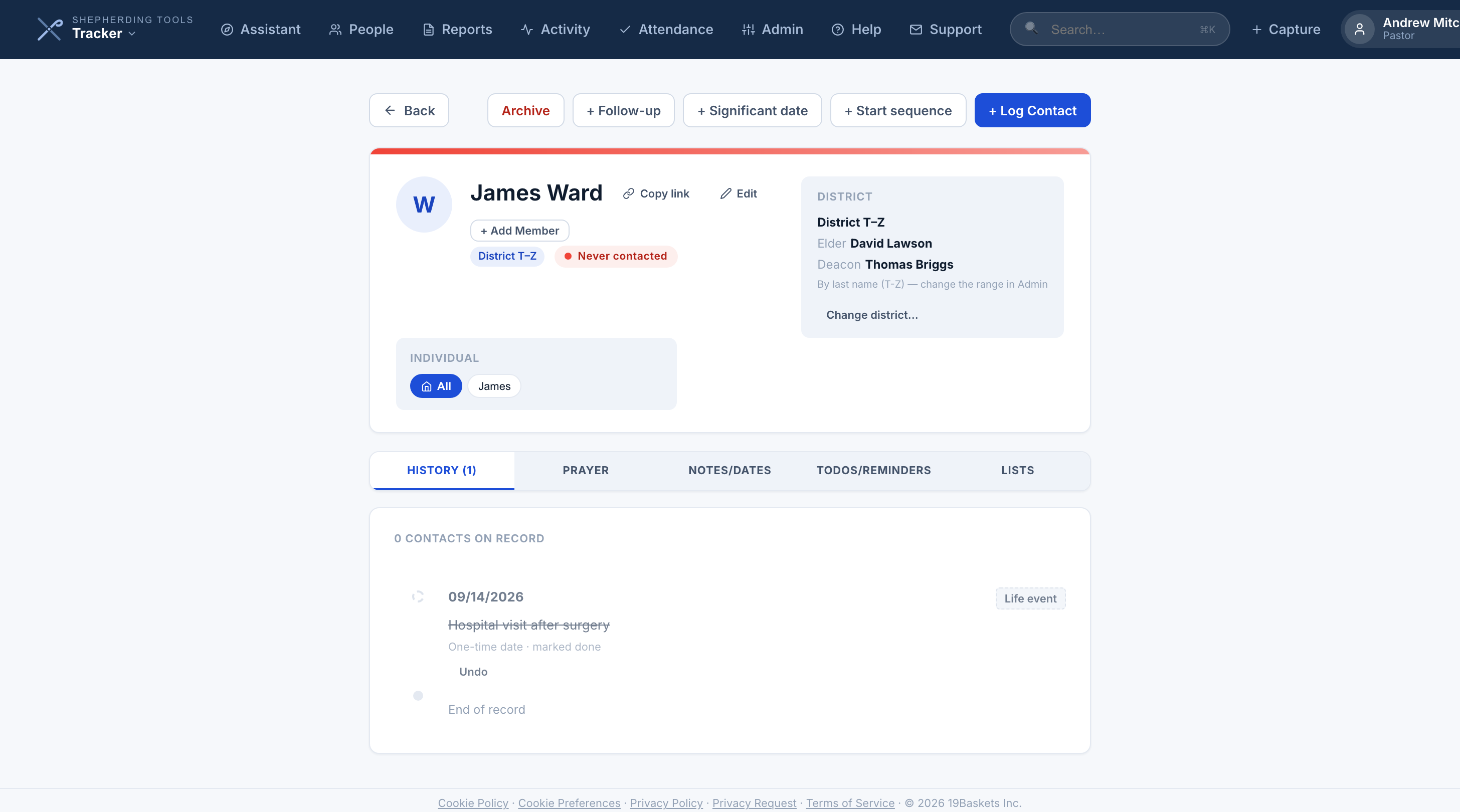Viewport: 1460px width, 812px height.
Task: Click the Log Contact button
Action: click(x=1032, y=110)
